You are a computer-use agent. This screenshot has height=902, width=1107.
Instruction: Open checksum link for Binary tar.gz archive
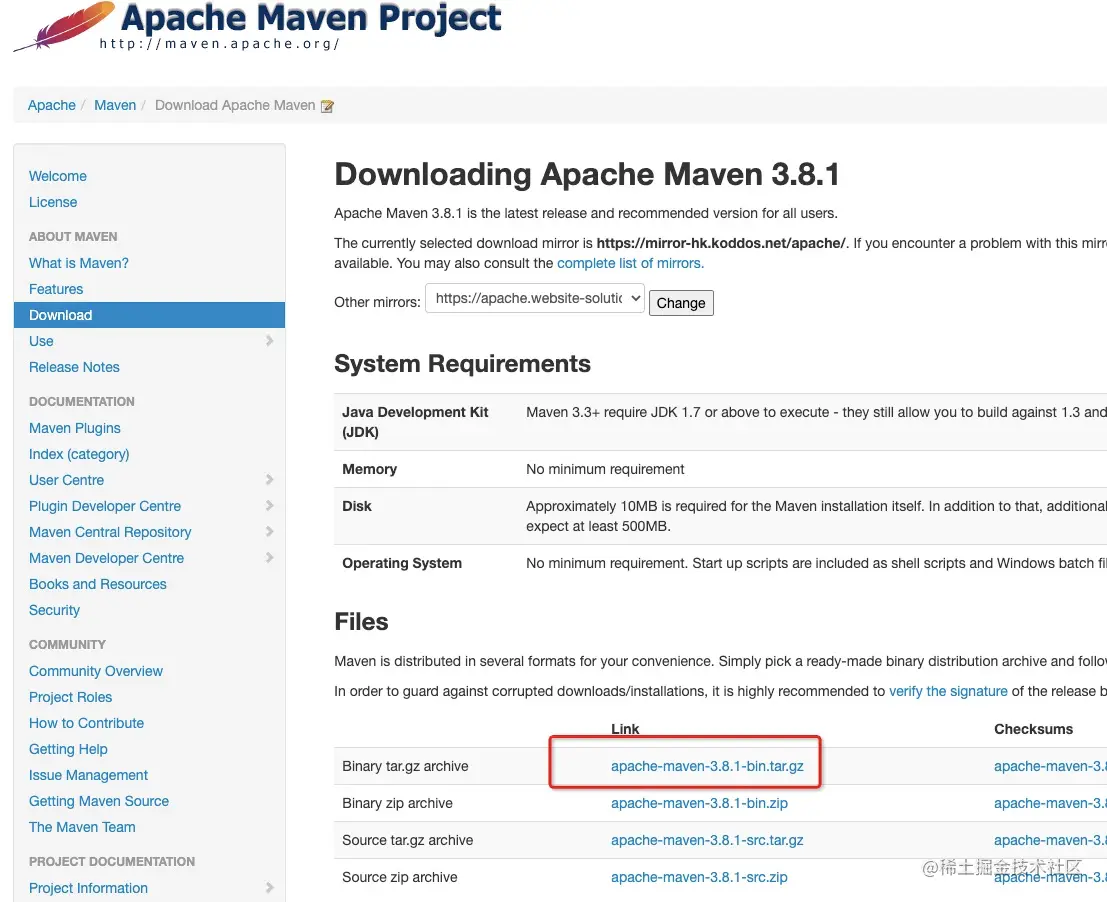pyautogui.click(x=1051, y=766)
